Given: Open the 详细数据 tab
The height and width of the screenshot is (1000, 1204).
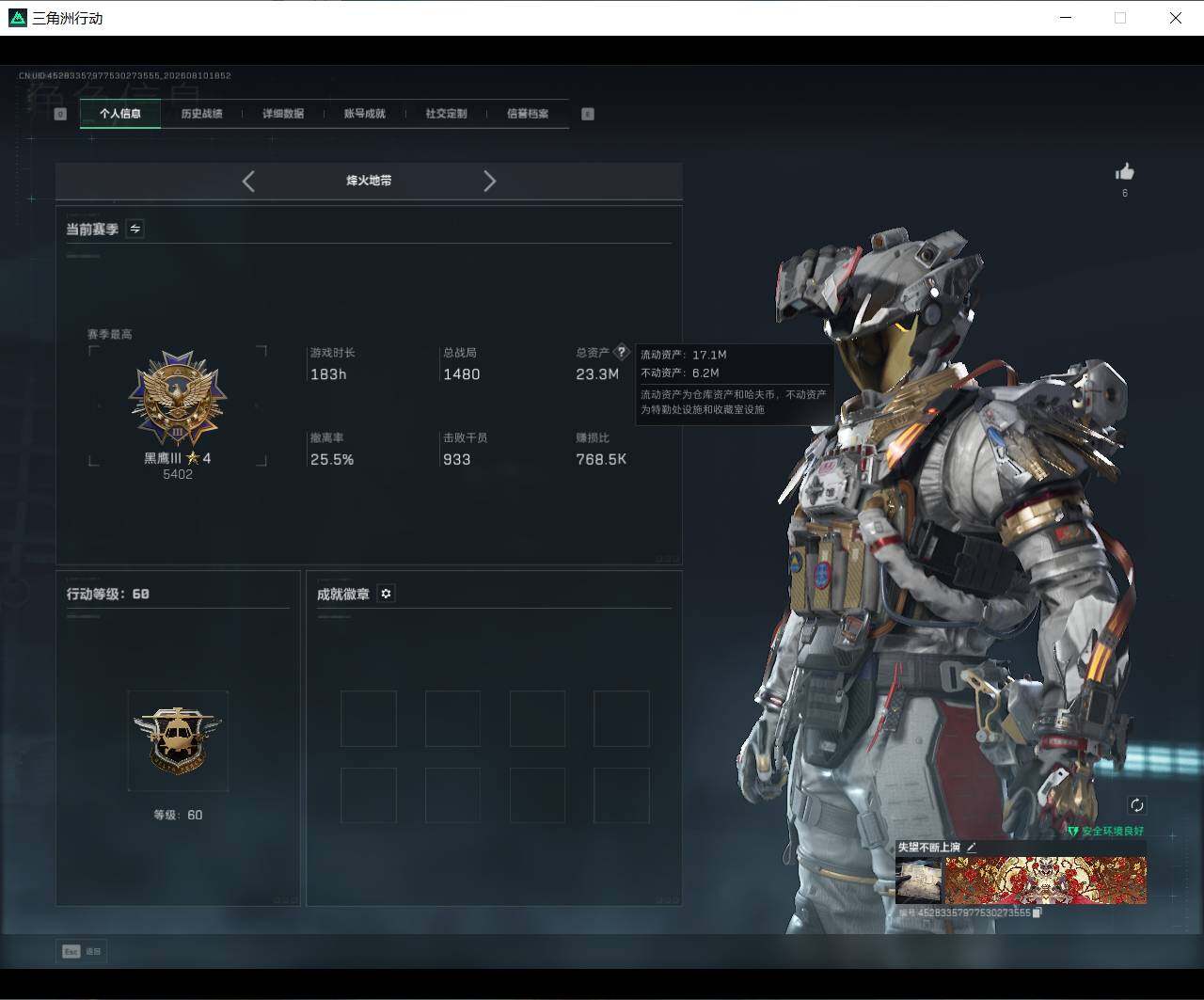Looking at the screenshot, I should pos(283,114).
